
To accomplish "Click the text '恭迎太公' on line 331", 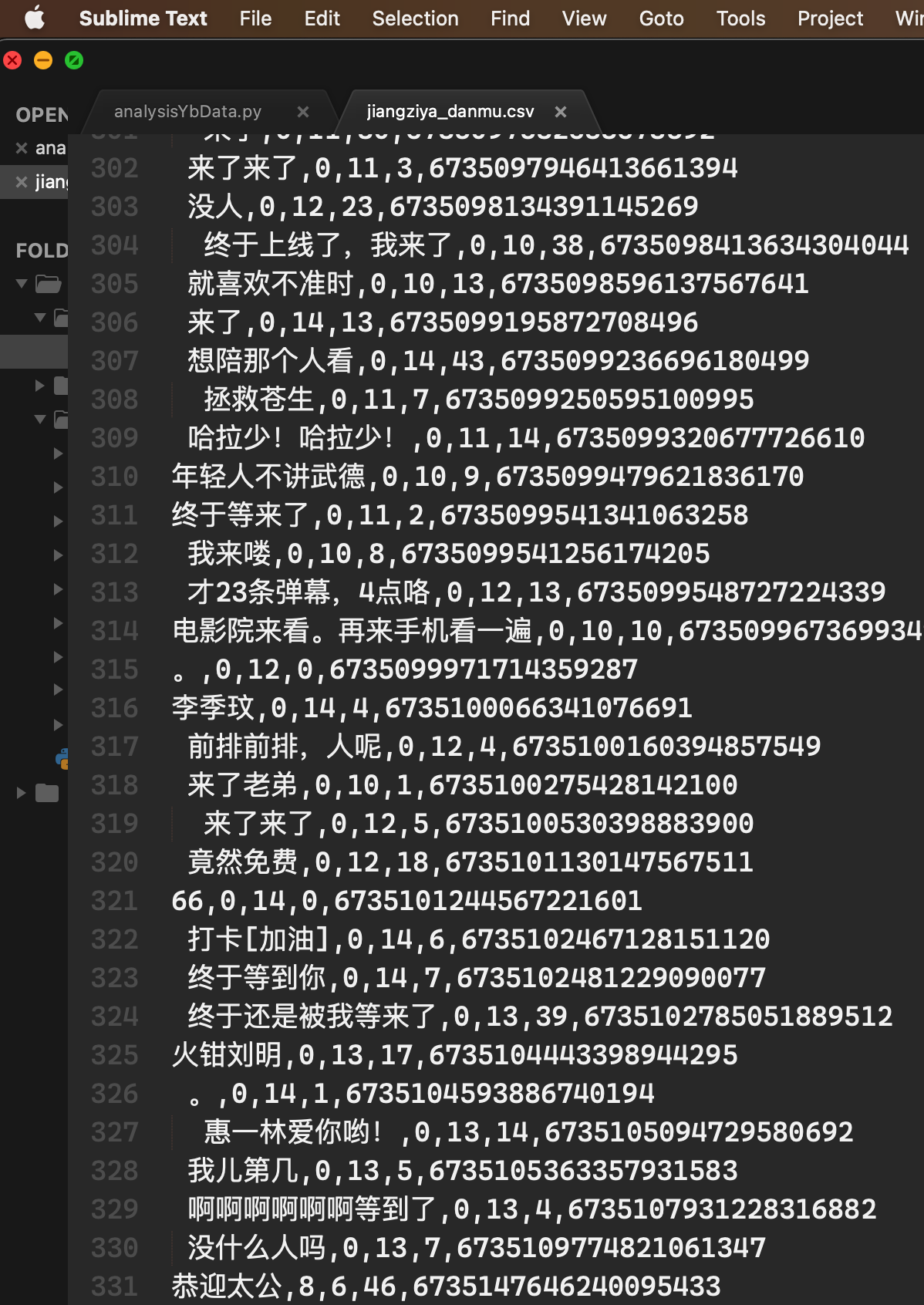I will [x=227, y=1286].
